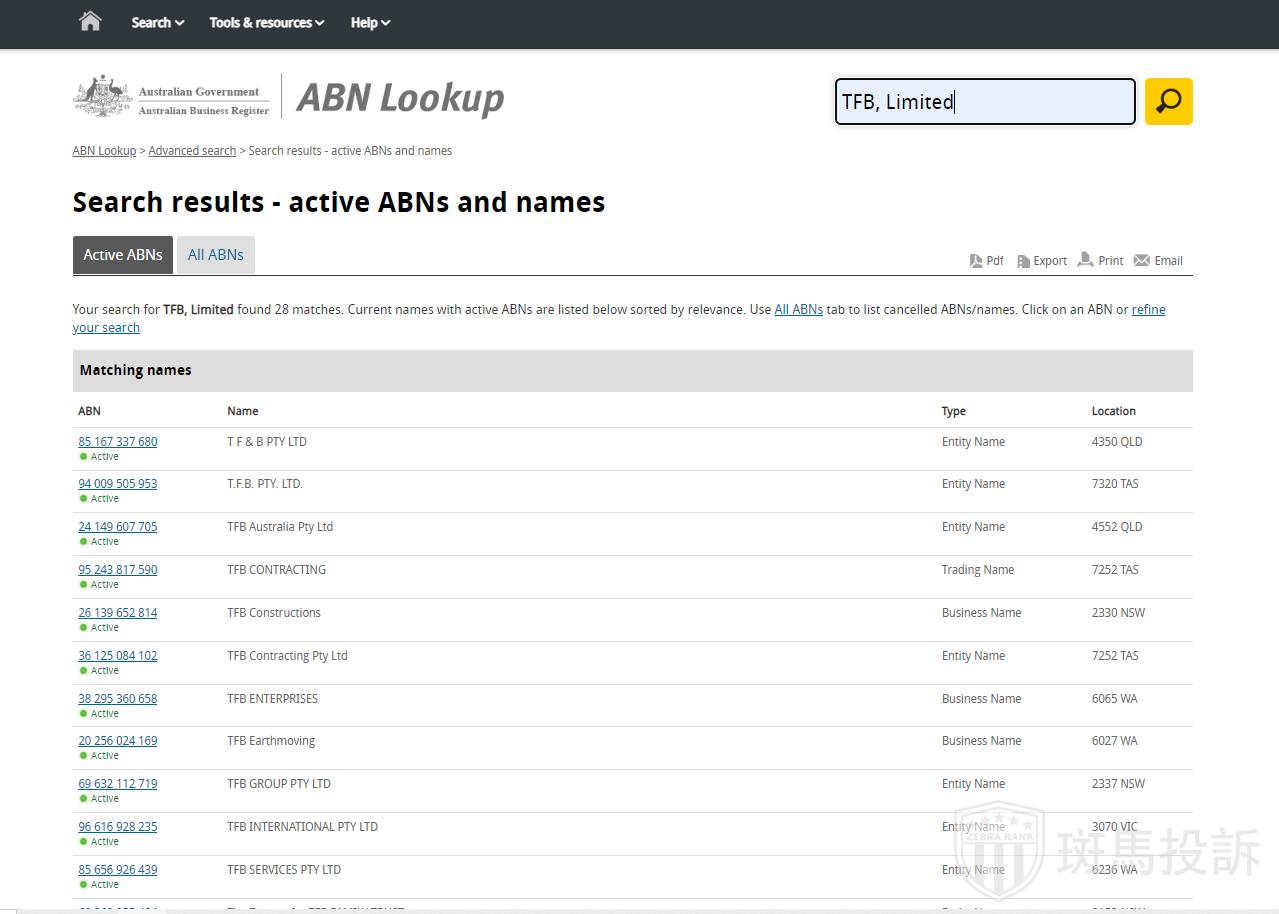Click into the search text field
Viewport: 1279px width, 914px height.
click(x=984, y=102)
